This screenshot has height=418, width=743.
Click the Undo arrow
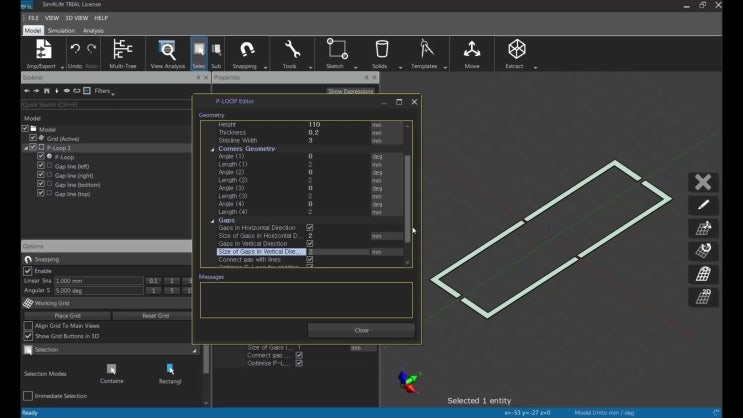point(75,50)
